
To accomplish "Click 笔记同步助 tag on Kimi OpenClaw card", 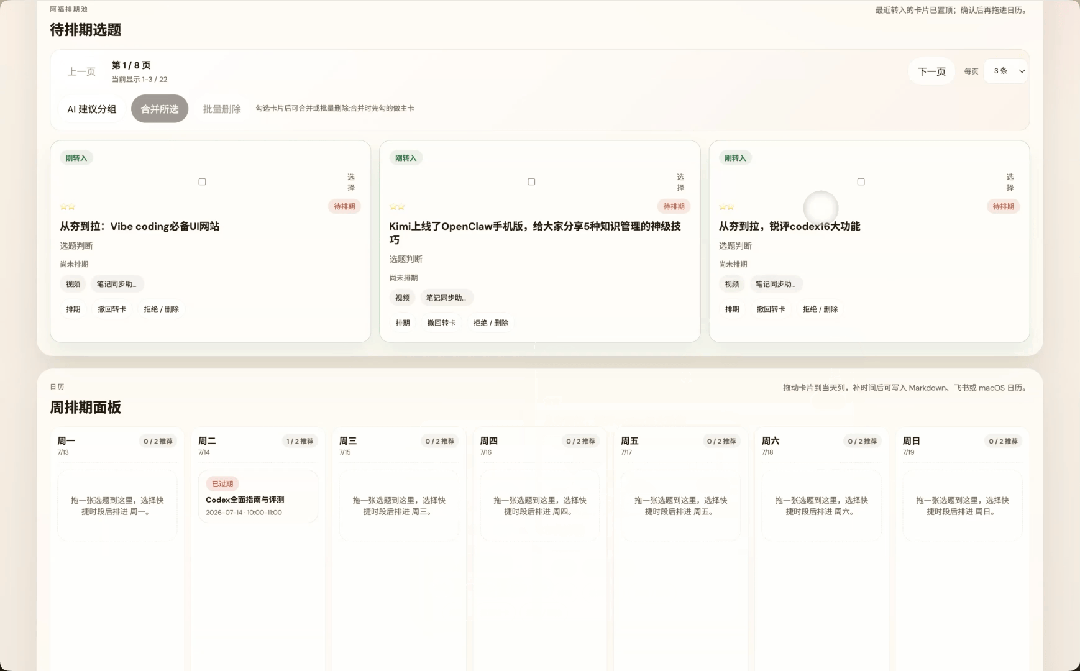I will pos(446,298).
